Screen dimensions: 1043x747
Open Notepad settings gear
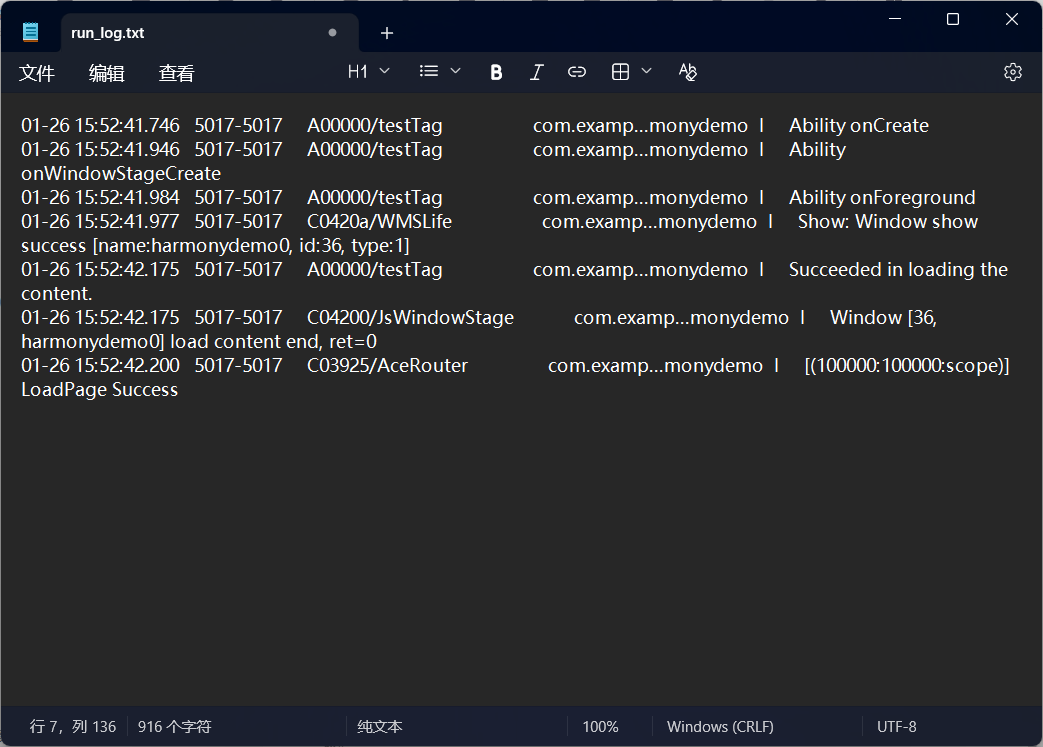[x=1012, y=72]
